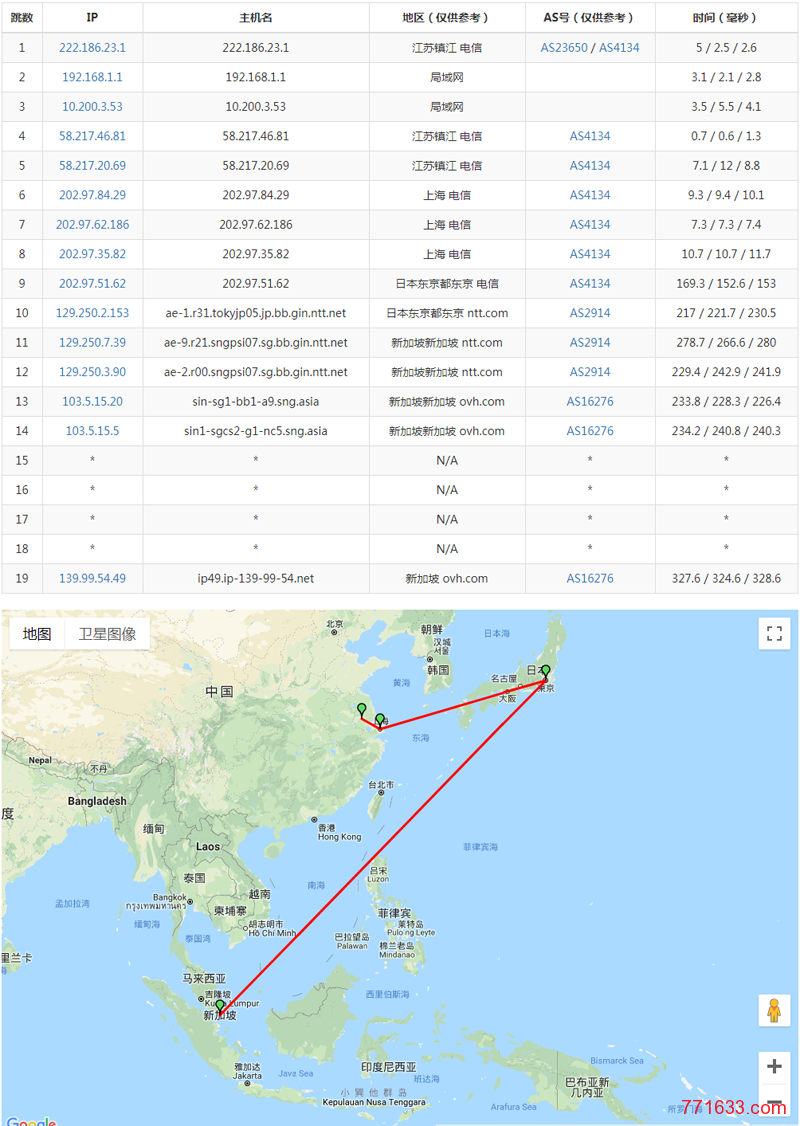The height and width of the screenshot is (1126, 800).
Task: Open the IP link 129.250.2.153
Action: [x=93, y=313]
